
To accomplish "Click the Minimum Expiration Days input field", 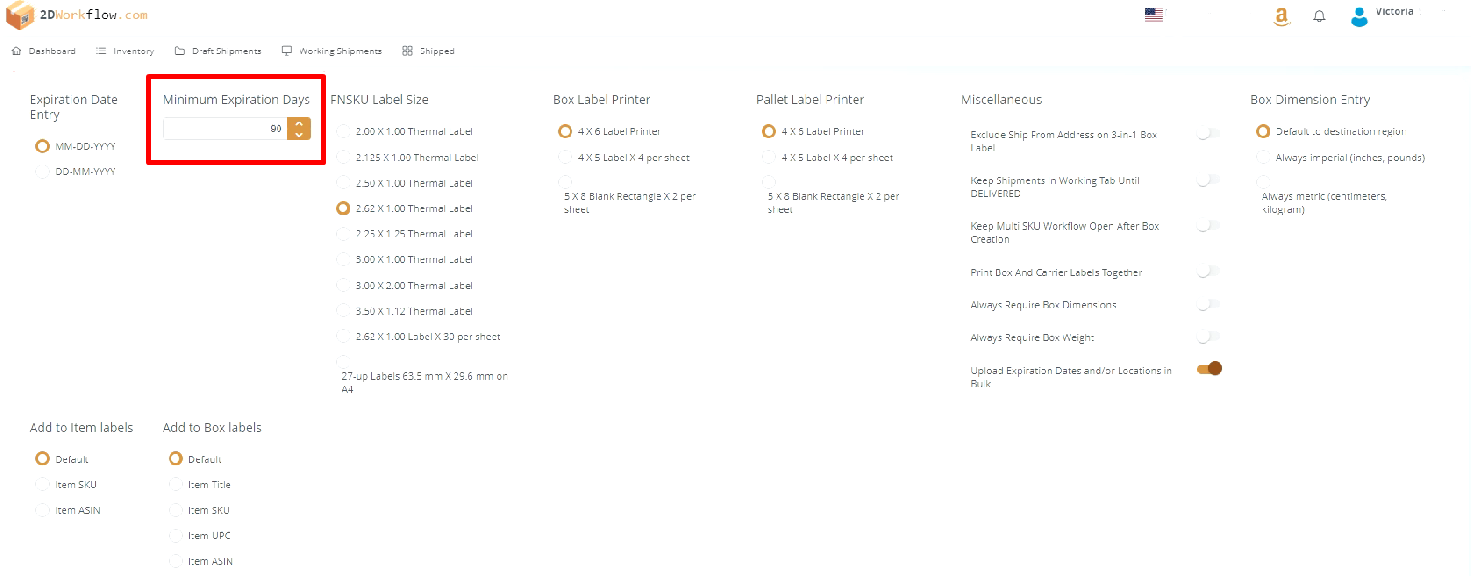I will pyautogui.click(x=225, y=129).
